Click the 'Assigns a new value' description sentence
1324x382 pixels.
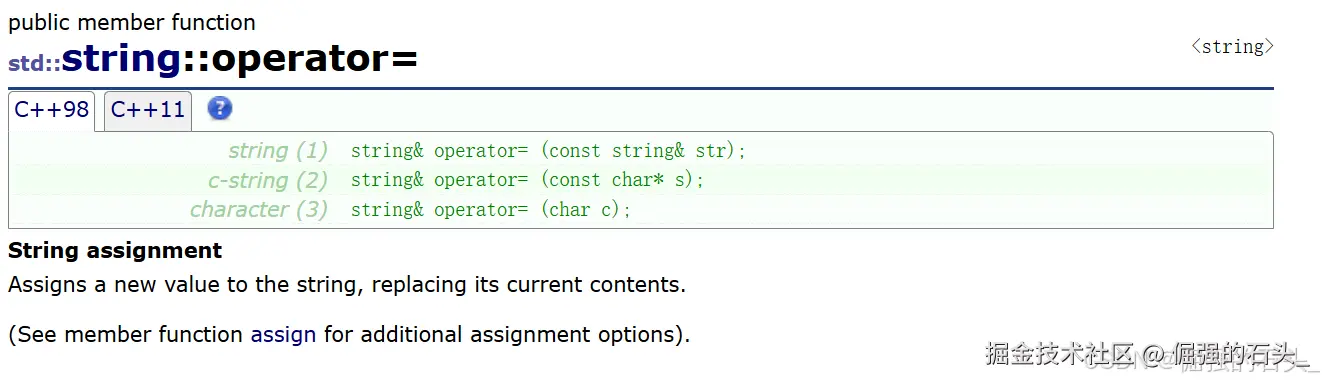click(x=347, y=284)
